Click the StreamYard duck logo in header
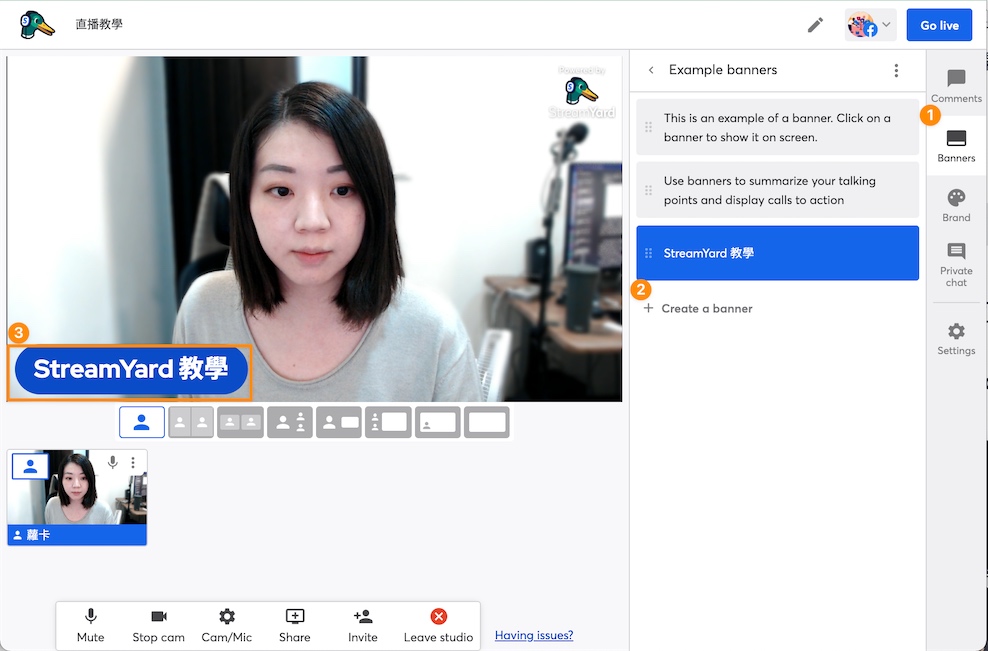This screenshot has height=651, width=988. point(37,25)
